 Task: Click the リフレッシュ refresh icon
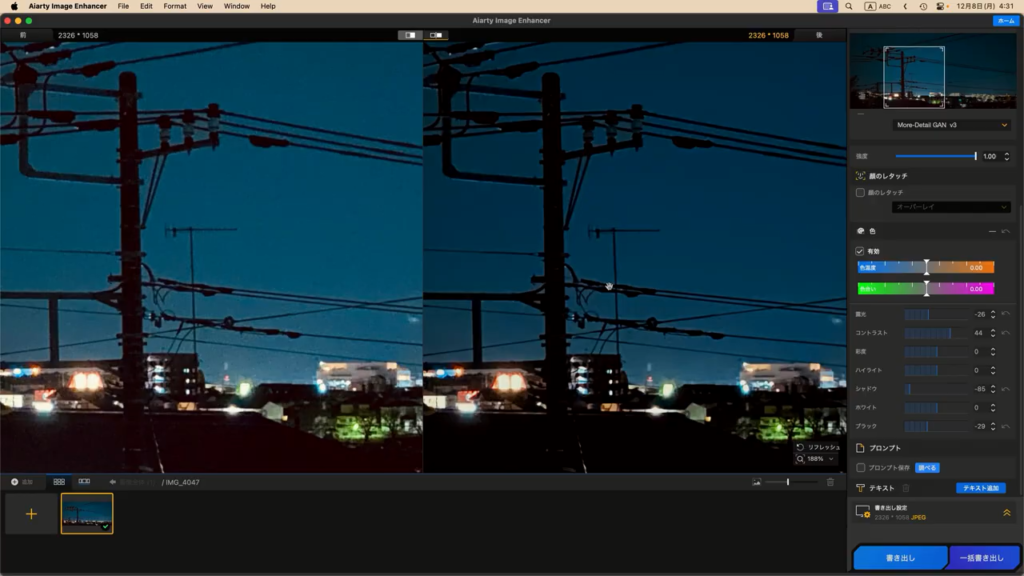[x=801, y=447]
